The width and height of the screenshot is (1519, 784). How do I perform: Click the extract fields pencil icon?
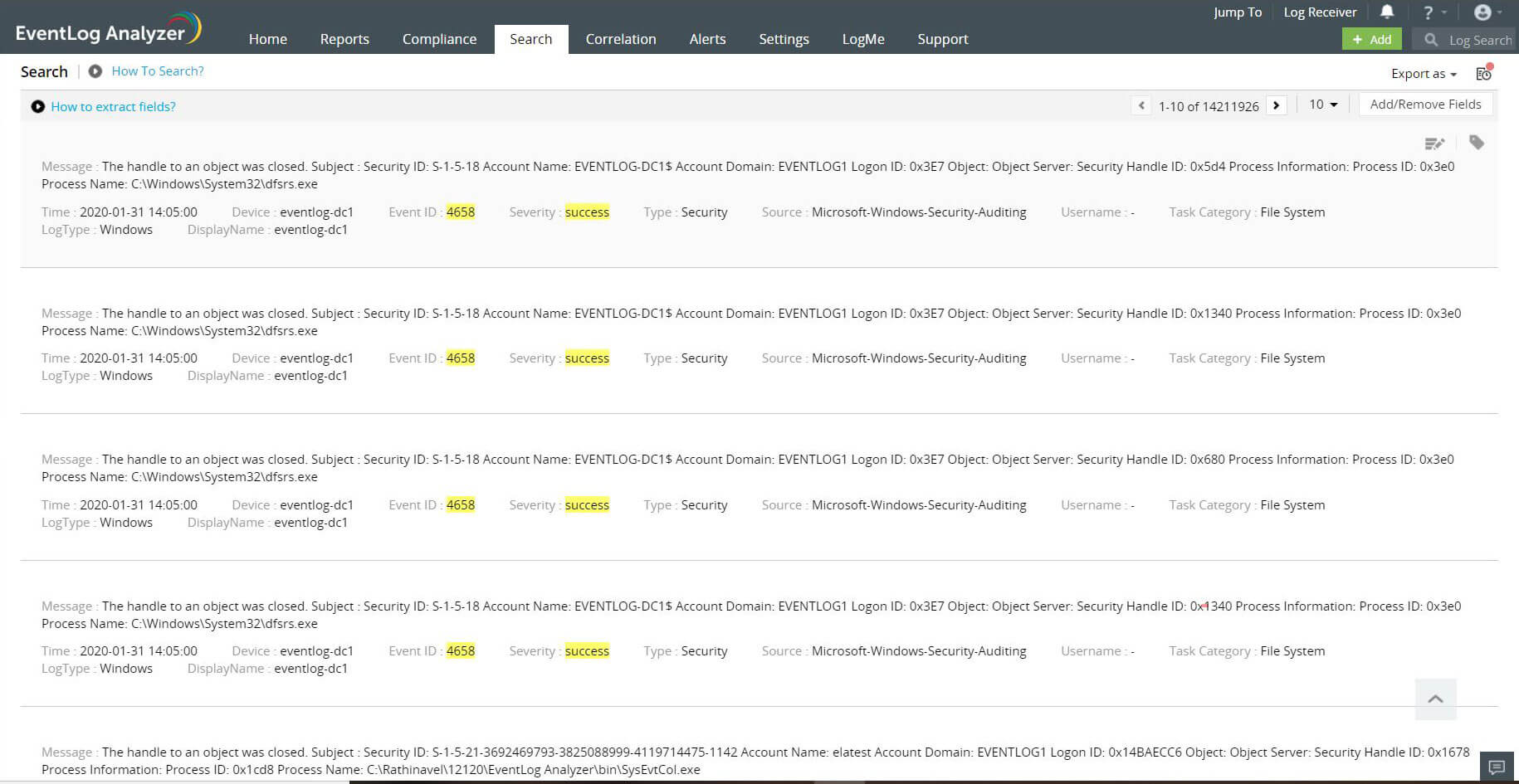pos(1434,144)
